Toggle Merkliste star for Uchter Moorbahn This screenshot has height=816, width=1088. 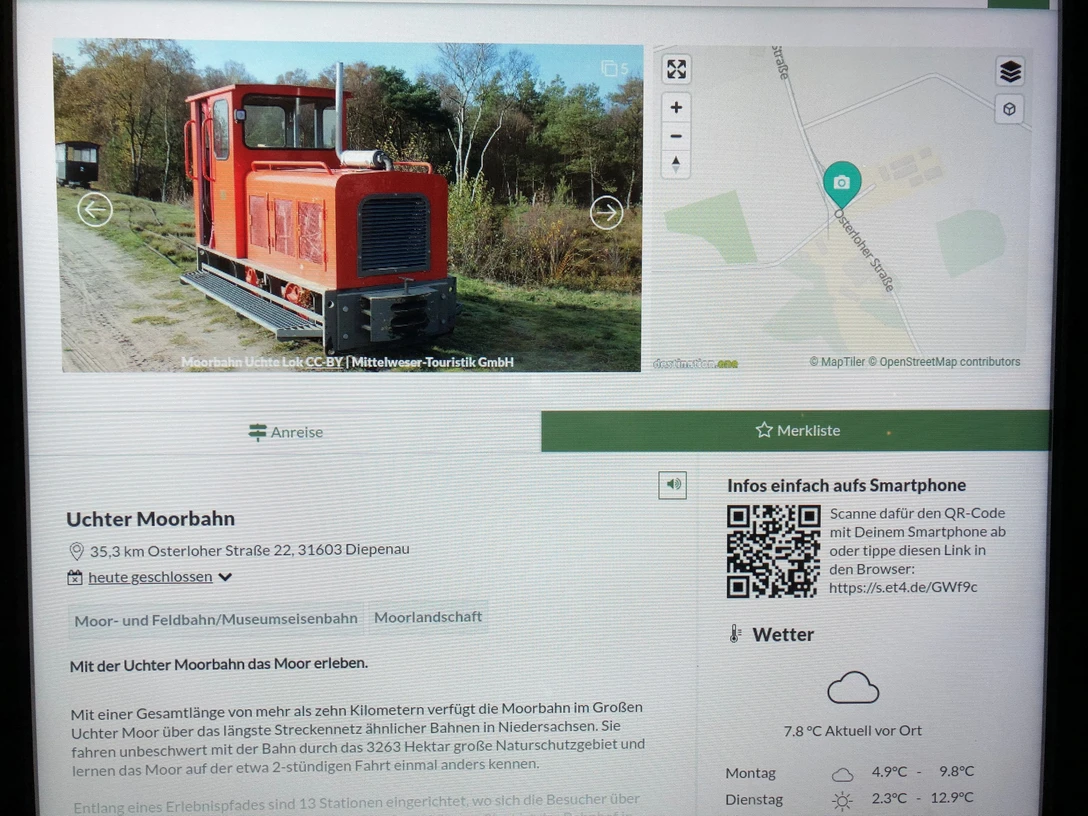763,430
